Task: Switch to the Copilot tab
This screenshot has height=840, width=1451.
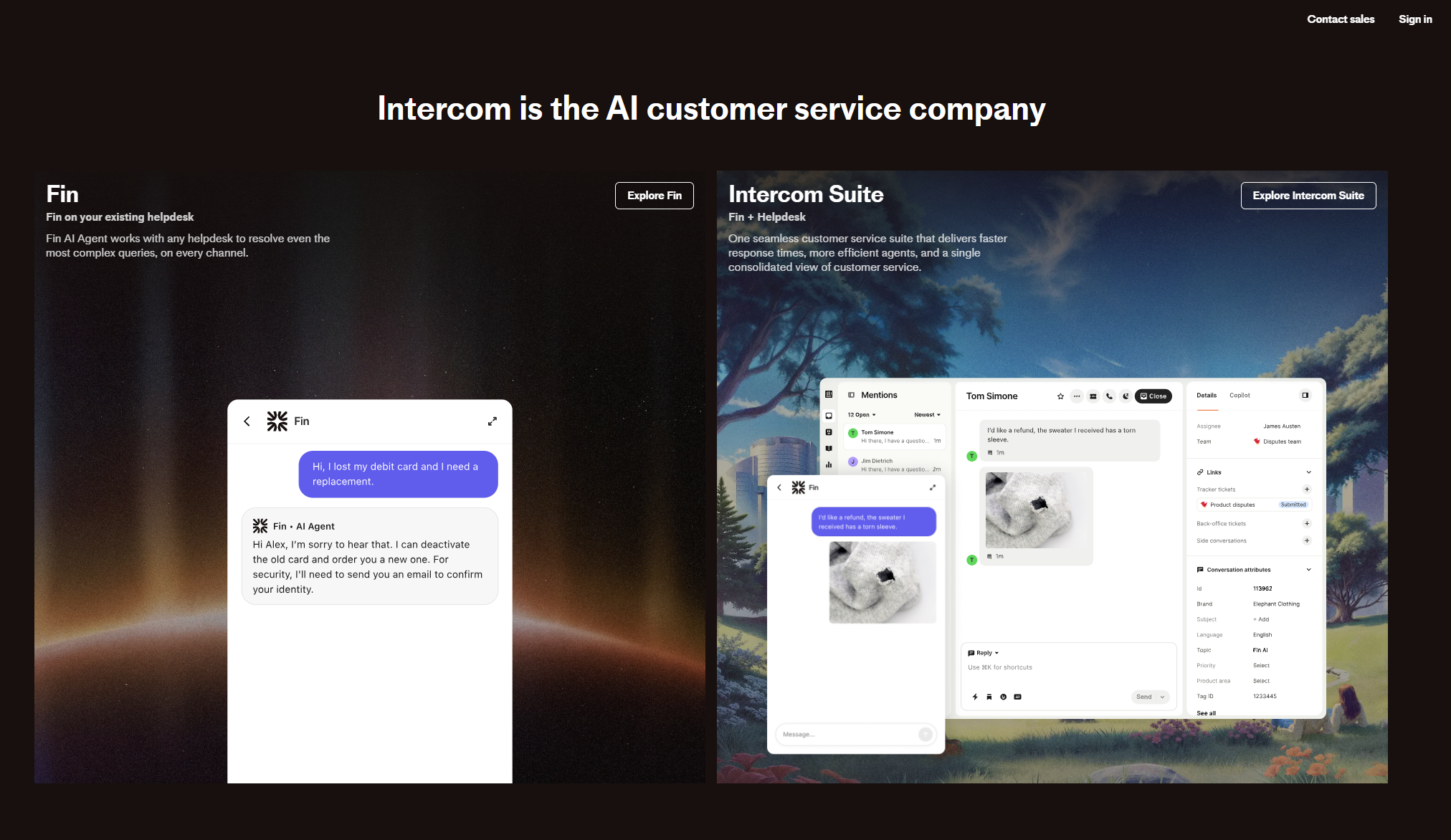Action: tap(1239, 395)
